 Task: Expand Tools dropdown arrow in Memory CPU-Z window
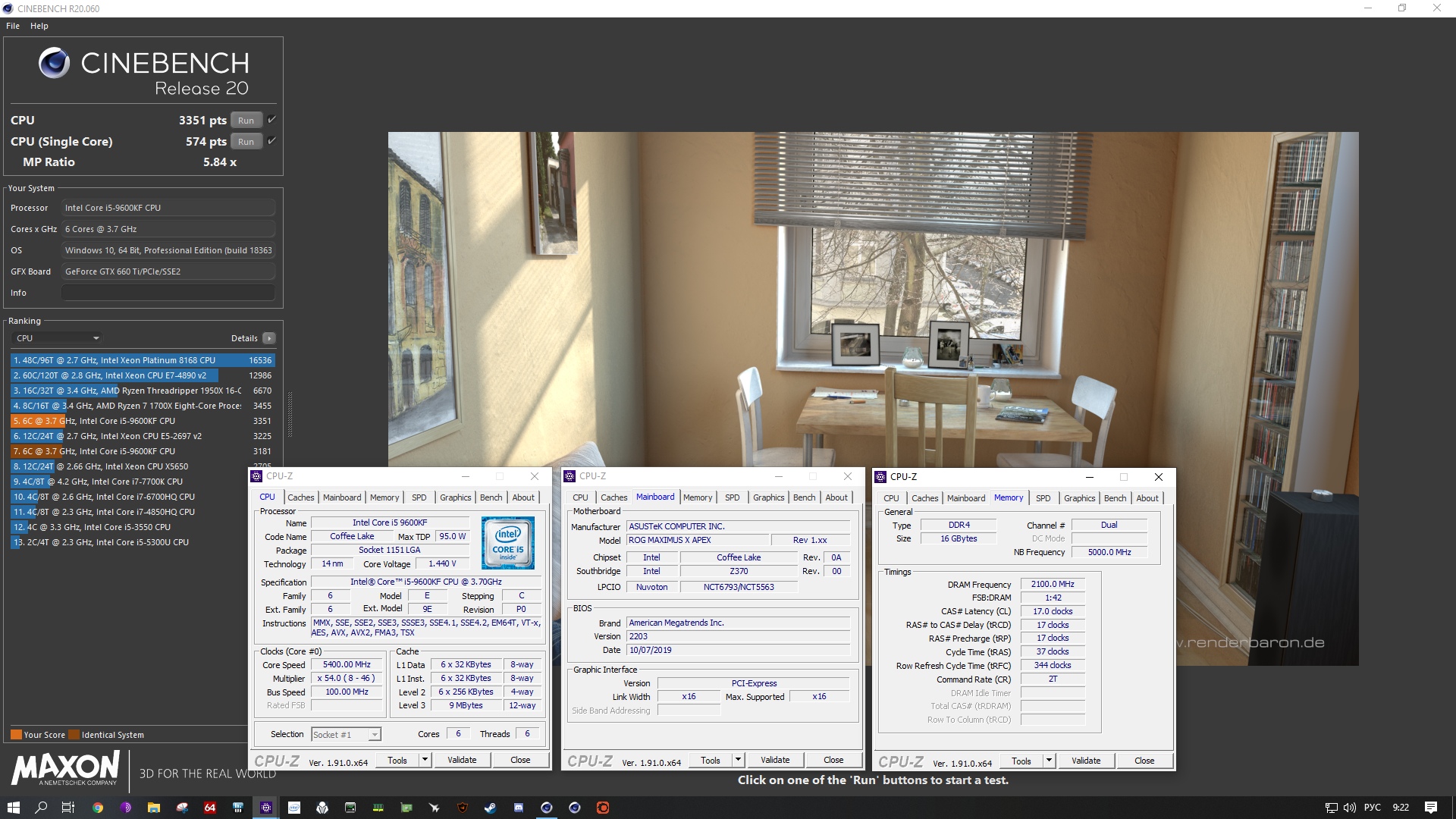tap(1050, 761)
